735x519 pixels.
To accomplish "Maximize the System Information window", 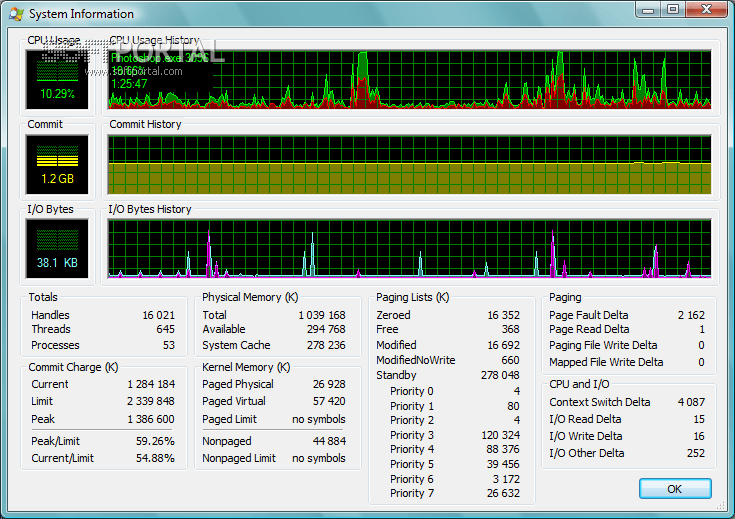I will [x=673, y=10].
